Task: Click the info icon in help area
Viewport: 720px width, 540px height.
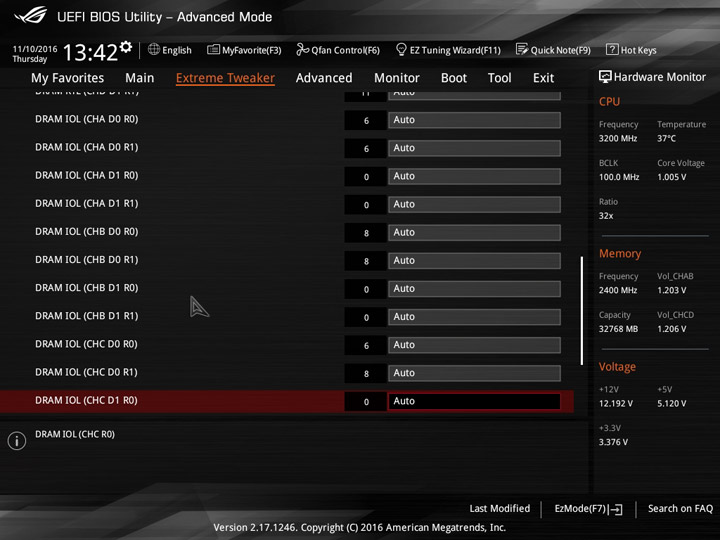Action: 17,441
